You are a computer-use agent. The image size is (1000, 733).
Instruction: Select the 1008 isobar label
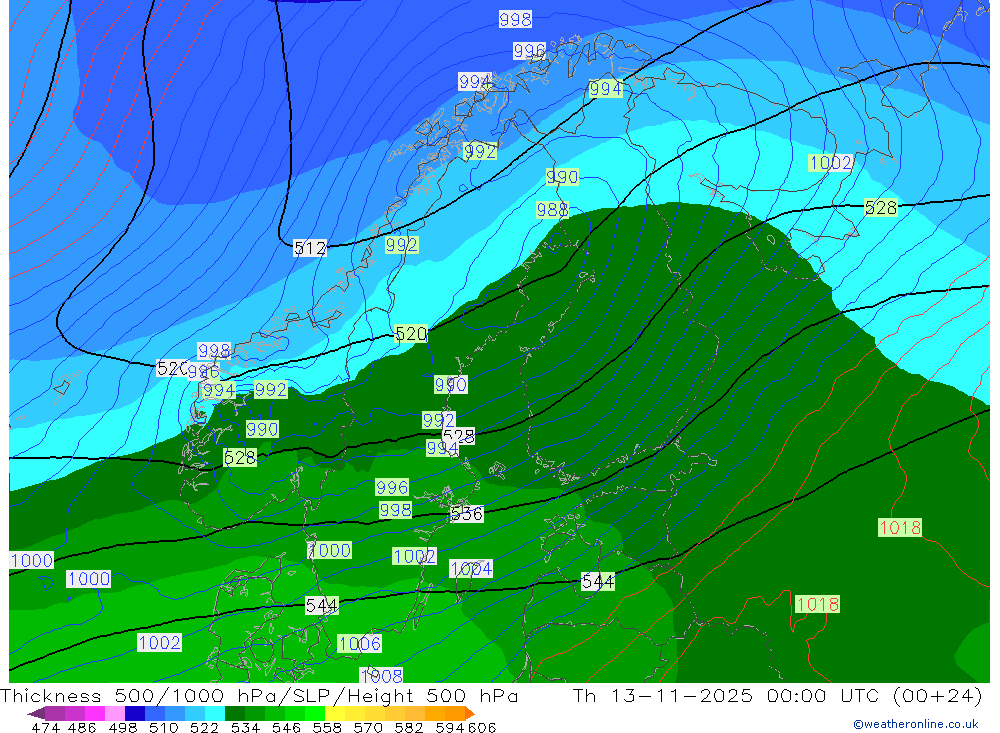tap(381, 676)
